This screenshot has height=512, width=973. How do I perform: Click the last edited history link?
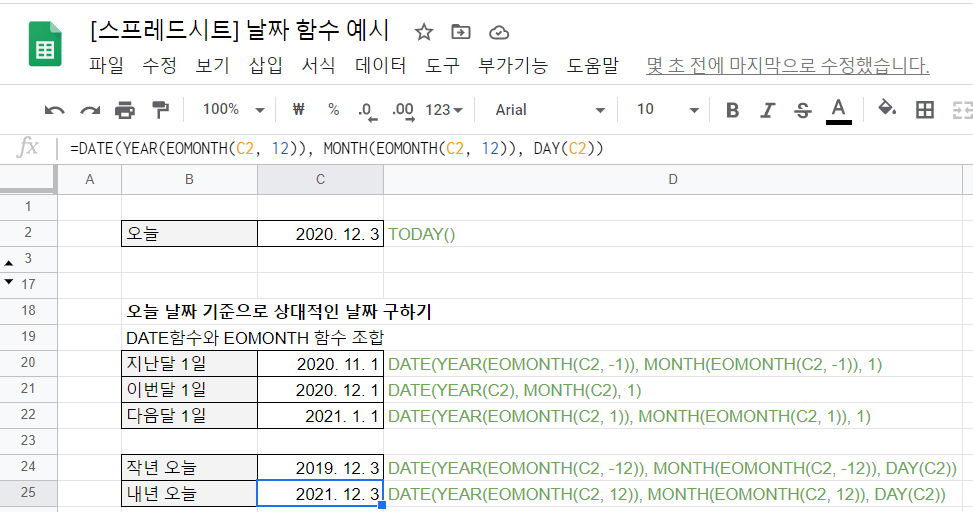(788, 66)
